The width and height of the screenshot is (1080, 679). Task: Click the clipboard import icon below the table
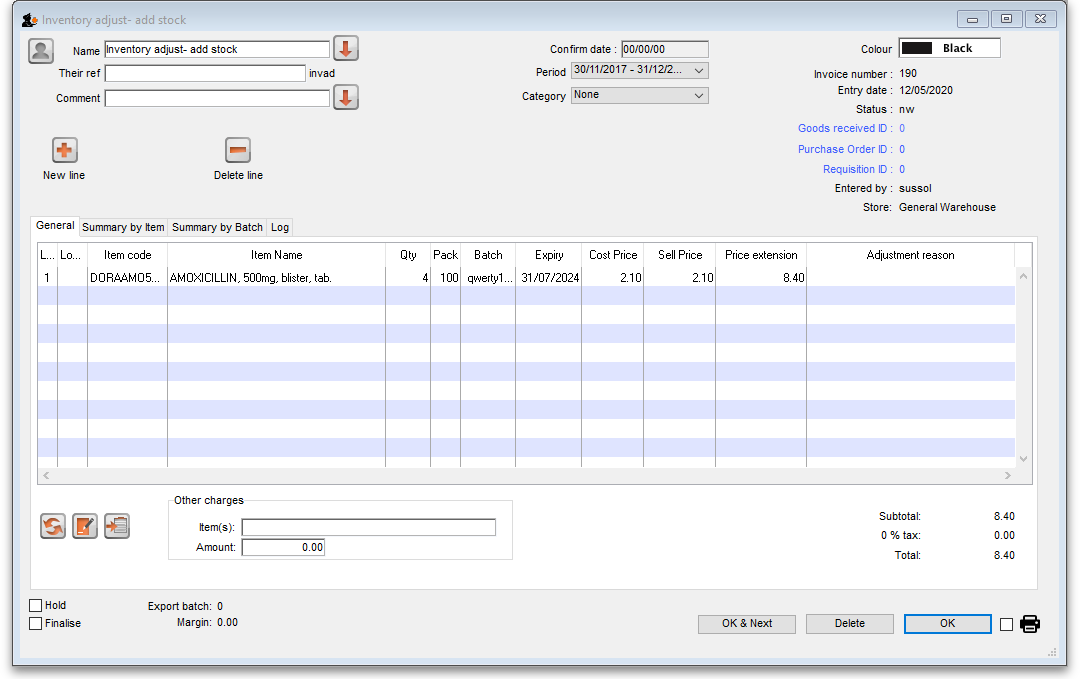point(117,526)
